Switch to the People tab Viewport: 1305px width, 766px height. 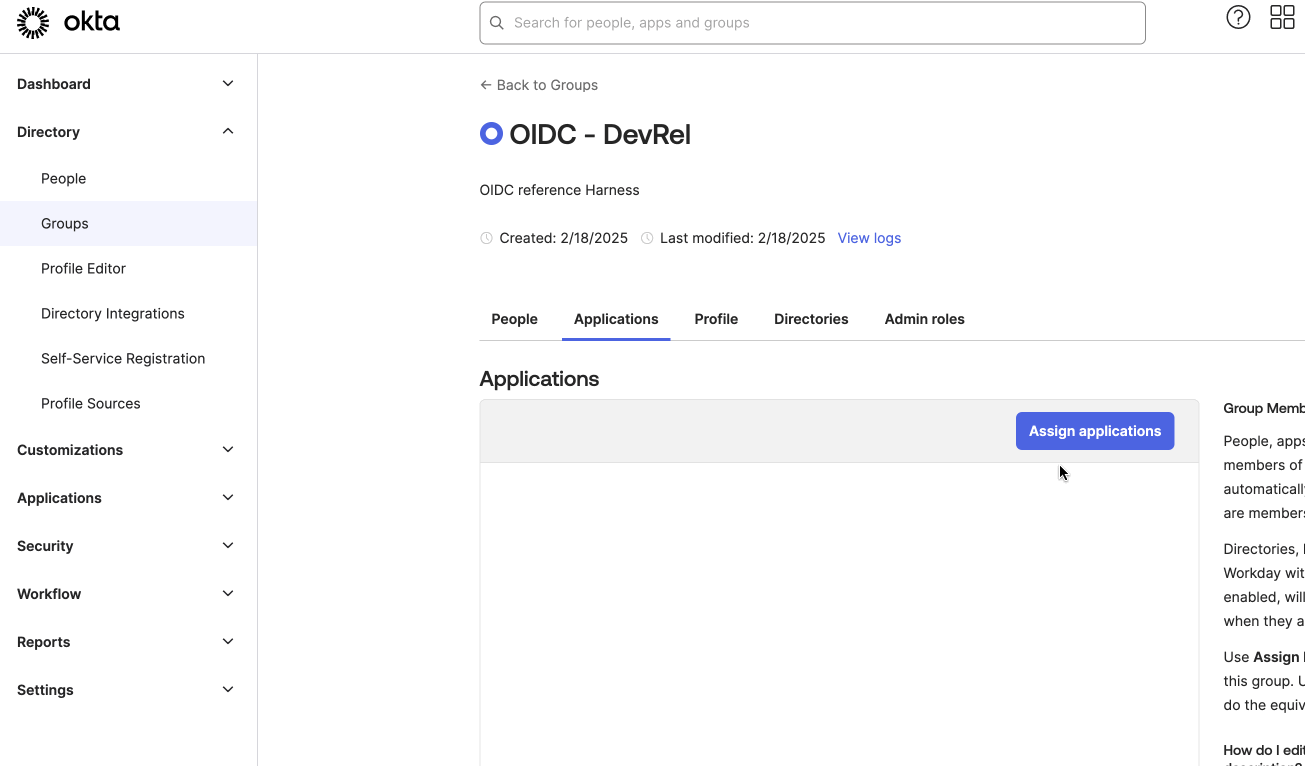[x=514, y=319]
